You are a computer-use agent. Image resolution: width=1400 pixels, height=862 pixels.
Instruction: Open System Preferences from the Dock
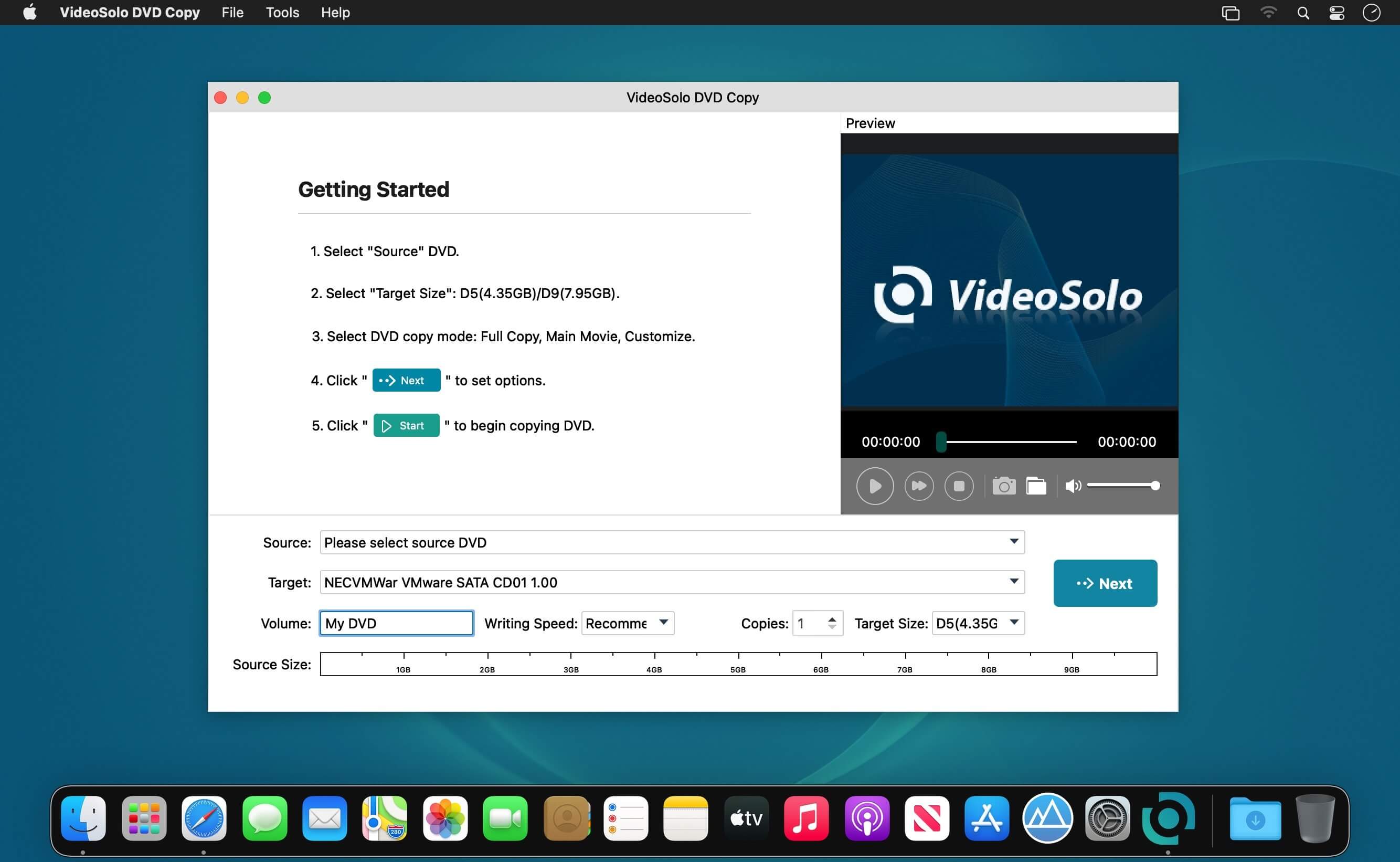click(1107, 818)
